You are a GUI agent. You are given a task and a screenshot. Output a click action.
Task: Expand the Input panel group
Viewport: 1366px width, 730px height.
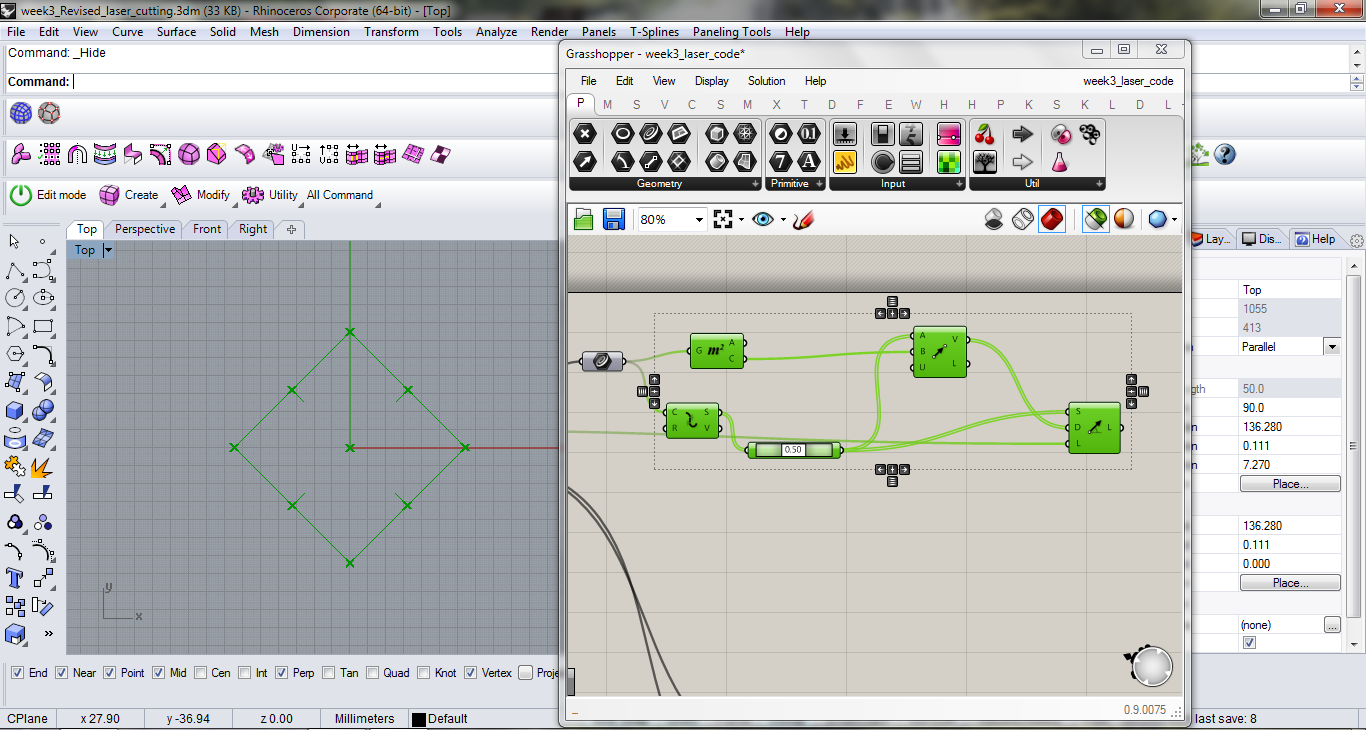(960, 184)
